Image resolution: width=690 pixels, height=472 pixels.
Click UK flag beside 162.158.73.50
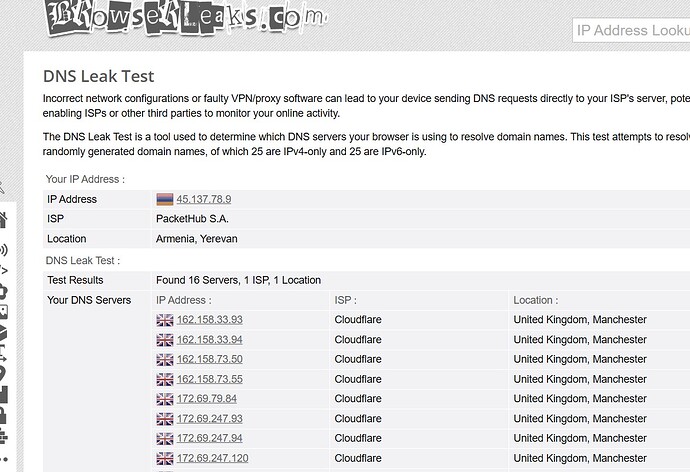(x=165, y=359)
